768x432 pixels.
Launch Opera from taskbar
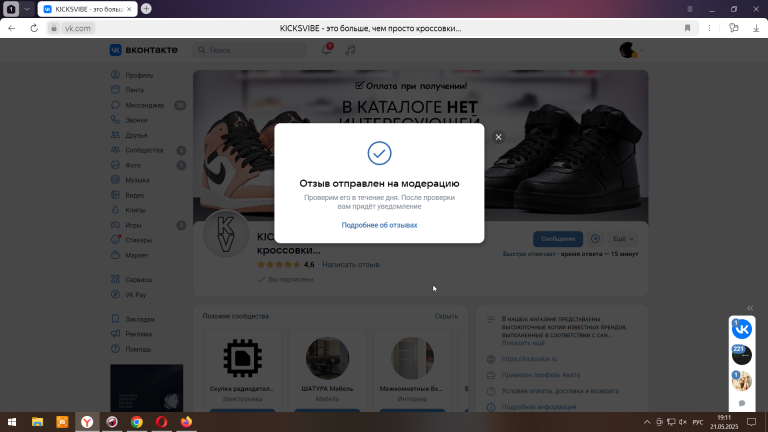(x=161, y=422)
